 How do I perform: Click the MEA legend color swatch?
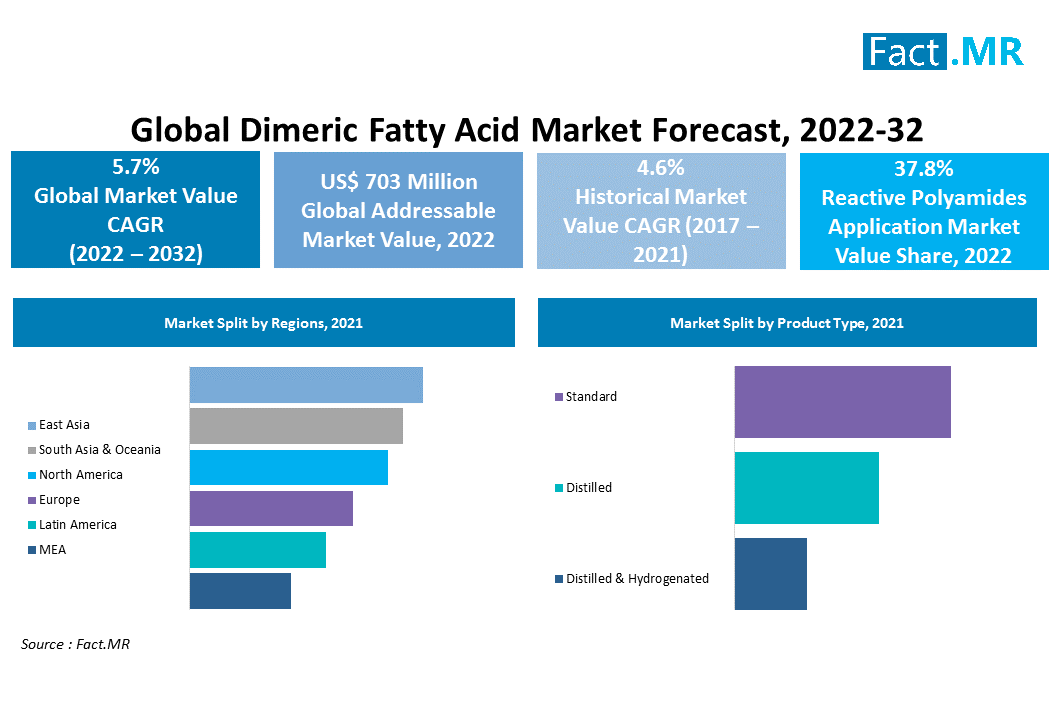[32, 550]
